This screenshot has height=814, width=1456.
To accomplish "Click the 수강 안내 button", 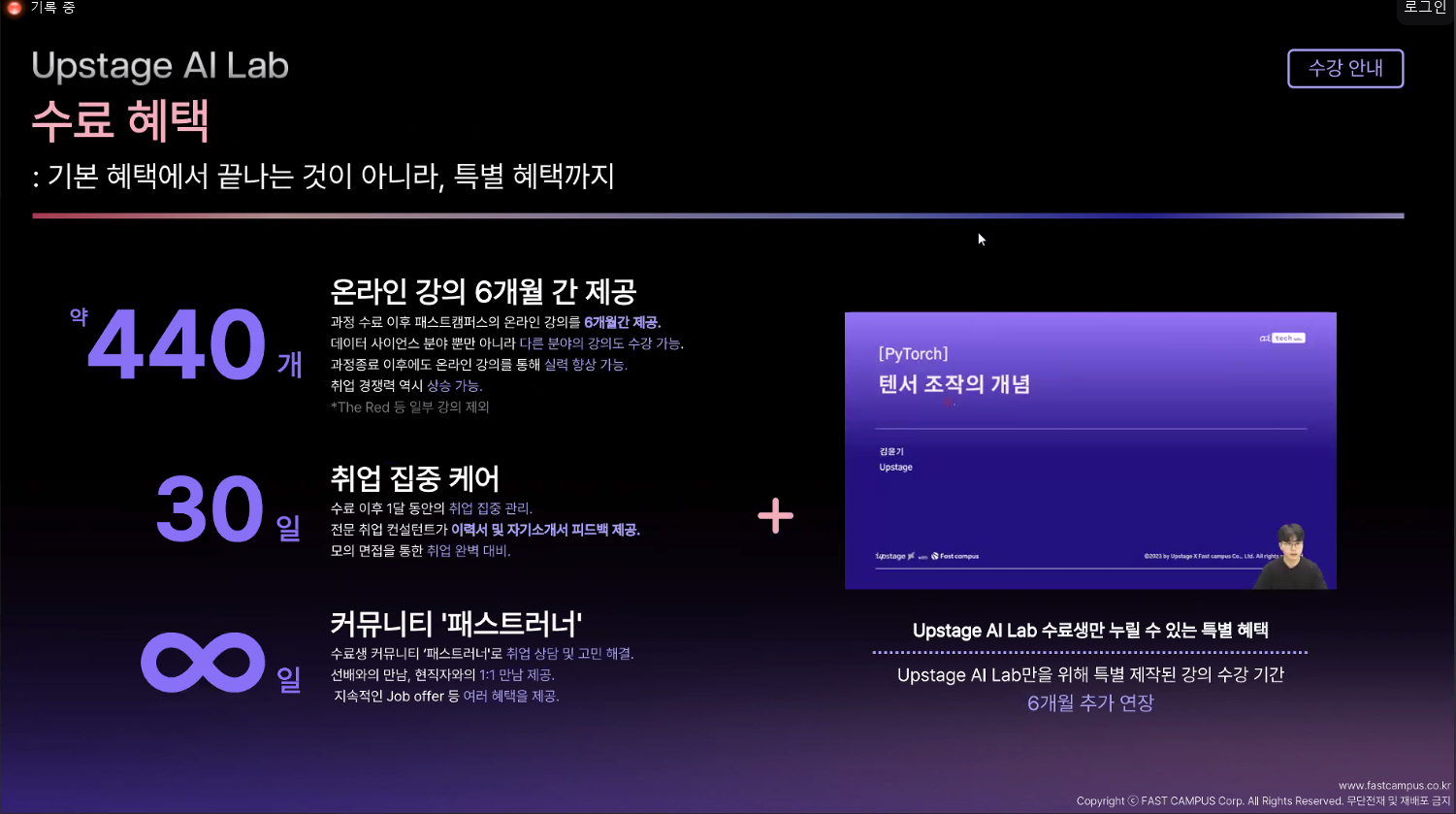I will pyautogui.click(x=1345, y=69).
